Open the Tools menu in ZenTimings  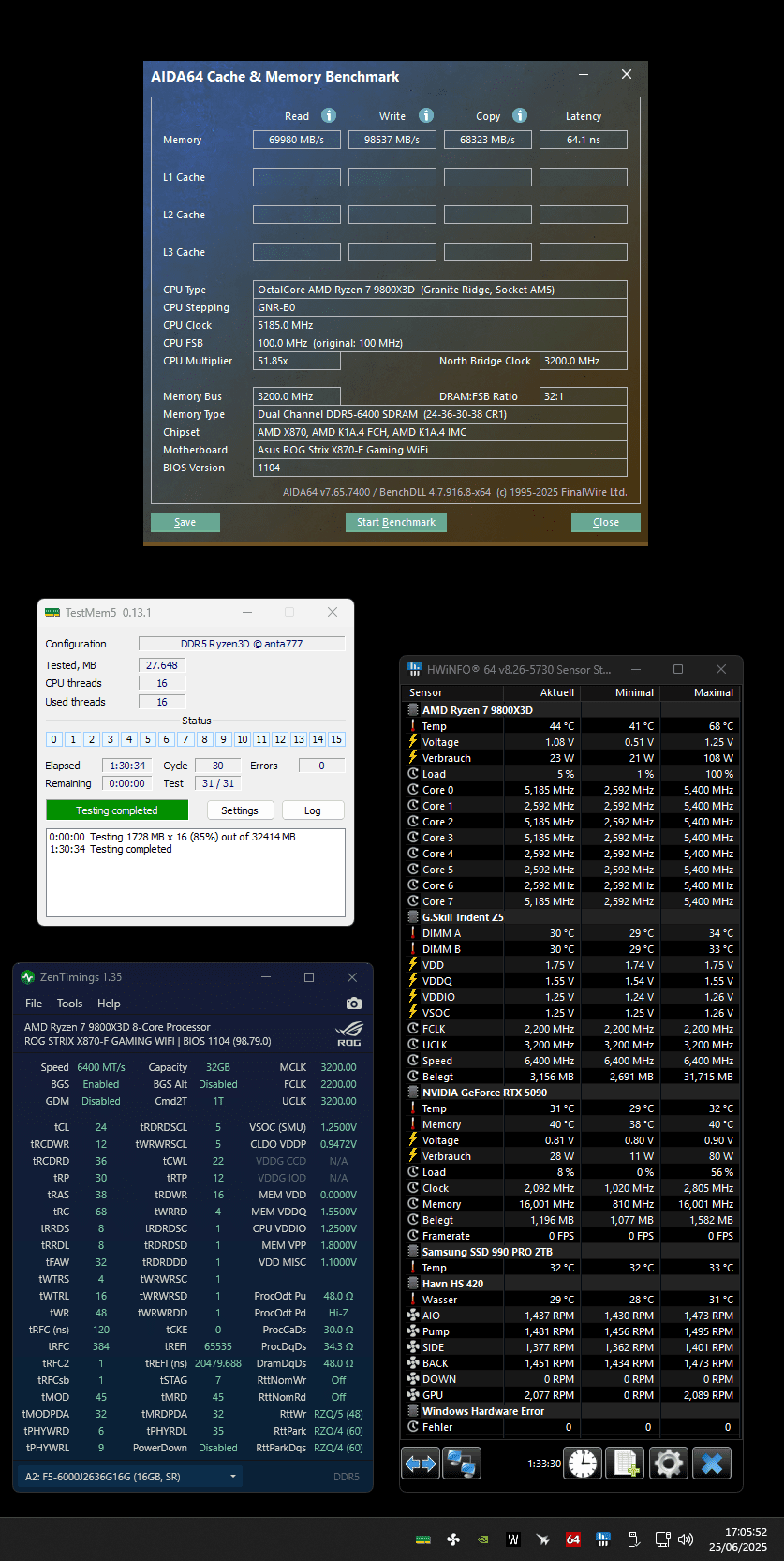pyautogui.click(x=70, y=1003)
